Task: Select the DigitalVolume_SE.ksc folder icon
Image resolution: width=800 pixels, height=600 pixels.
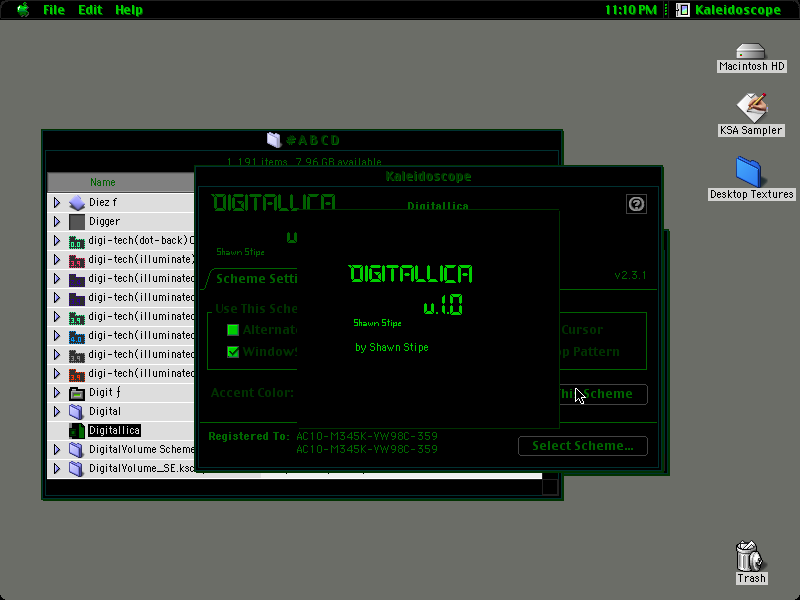Action: click(77, 468)
